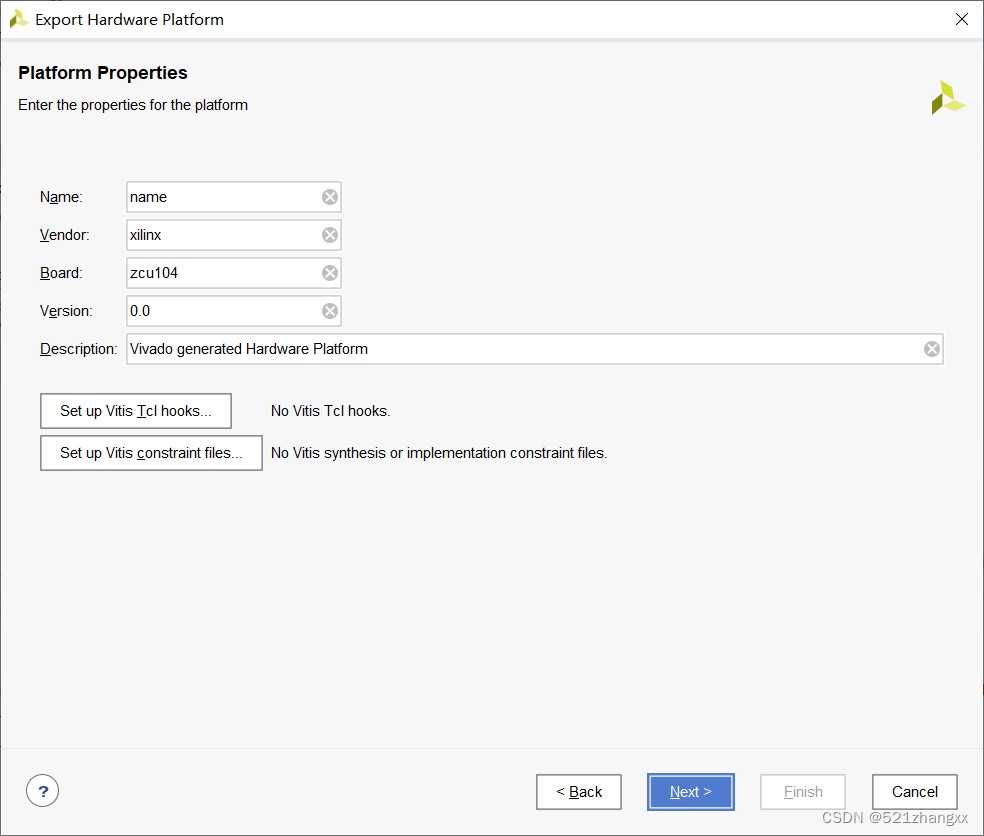Click the Xilinx logo on the right side

[x=947, y=97]
